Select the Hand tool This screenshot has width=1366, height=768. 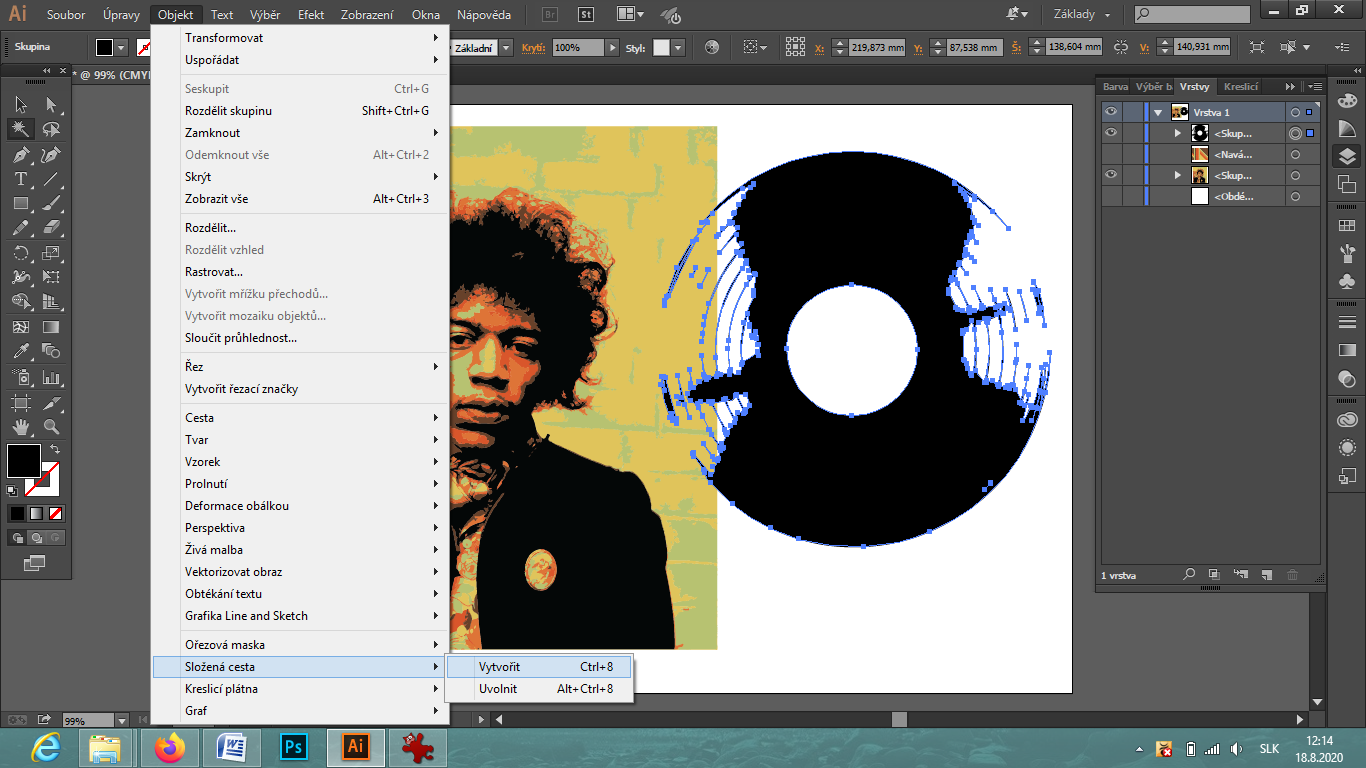pyautogui.click(x=20, y=428)
